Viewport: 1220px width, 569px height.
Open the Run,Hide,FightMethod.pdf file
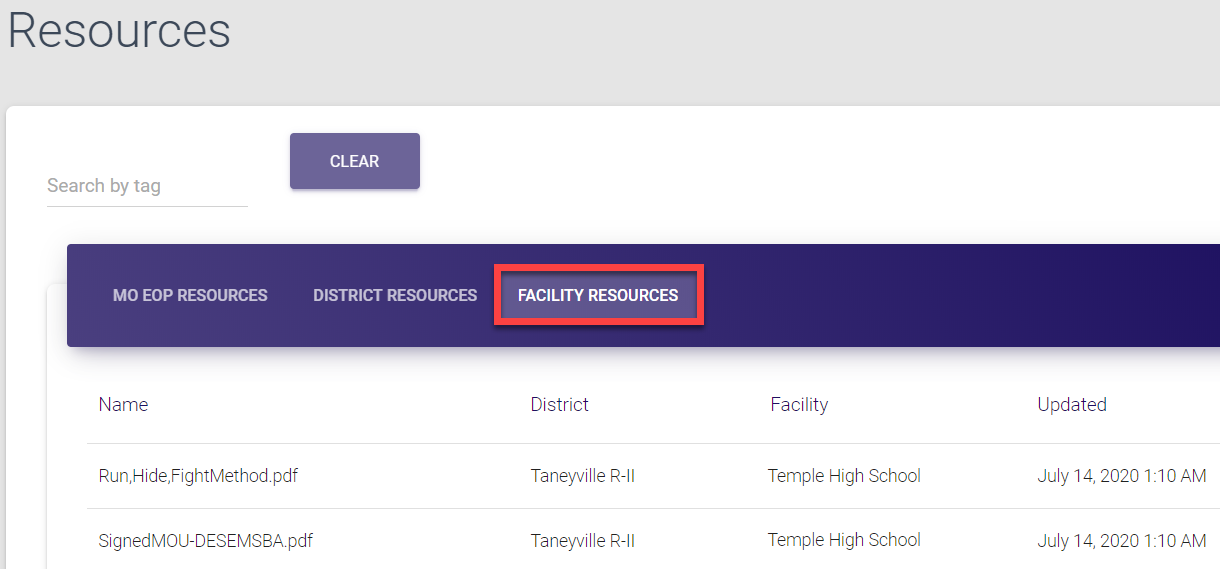(x=198, y=476)
